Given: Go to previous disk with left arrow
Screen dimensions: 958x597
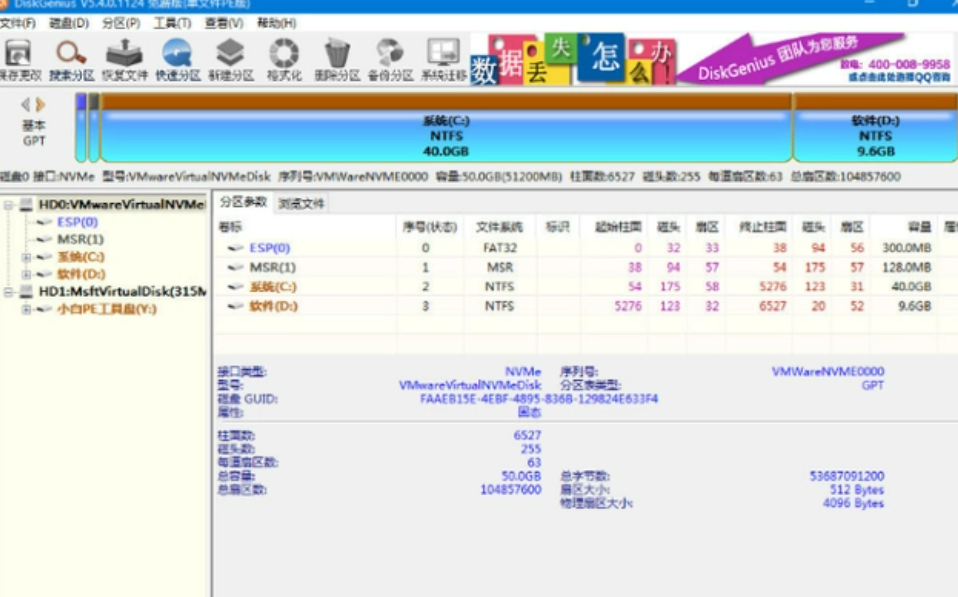Looking at the screenshot, I should [26, 104].
